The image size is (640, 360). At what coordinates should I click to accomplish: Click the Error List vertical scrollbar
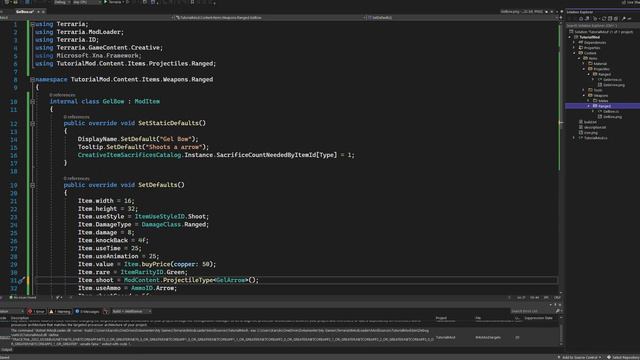(562, 331)
